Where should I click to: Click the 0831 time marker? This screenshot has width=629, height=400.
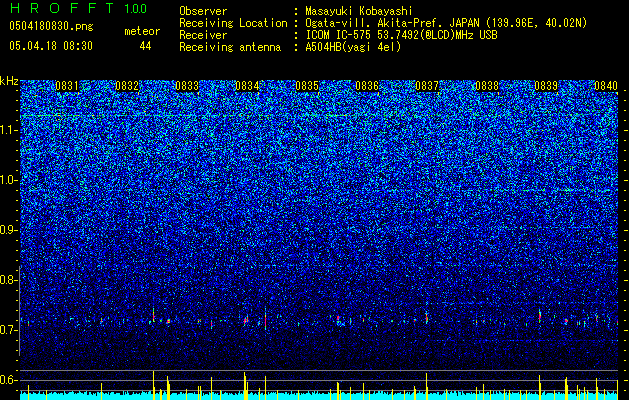(67, 86)
